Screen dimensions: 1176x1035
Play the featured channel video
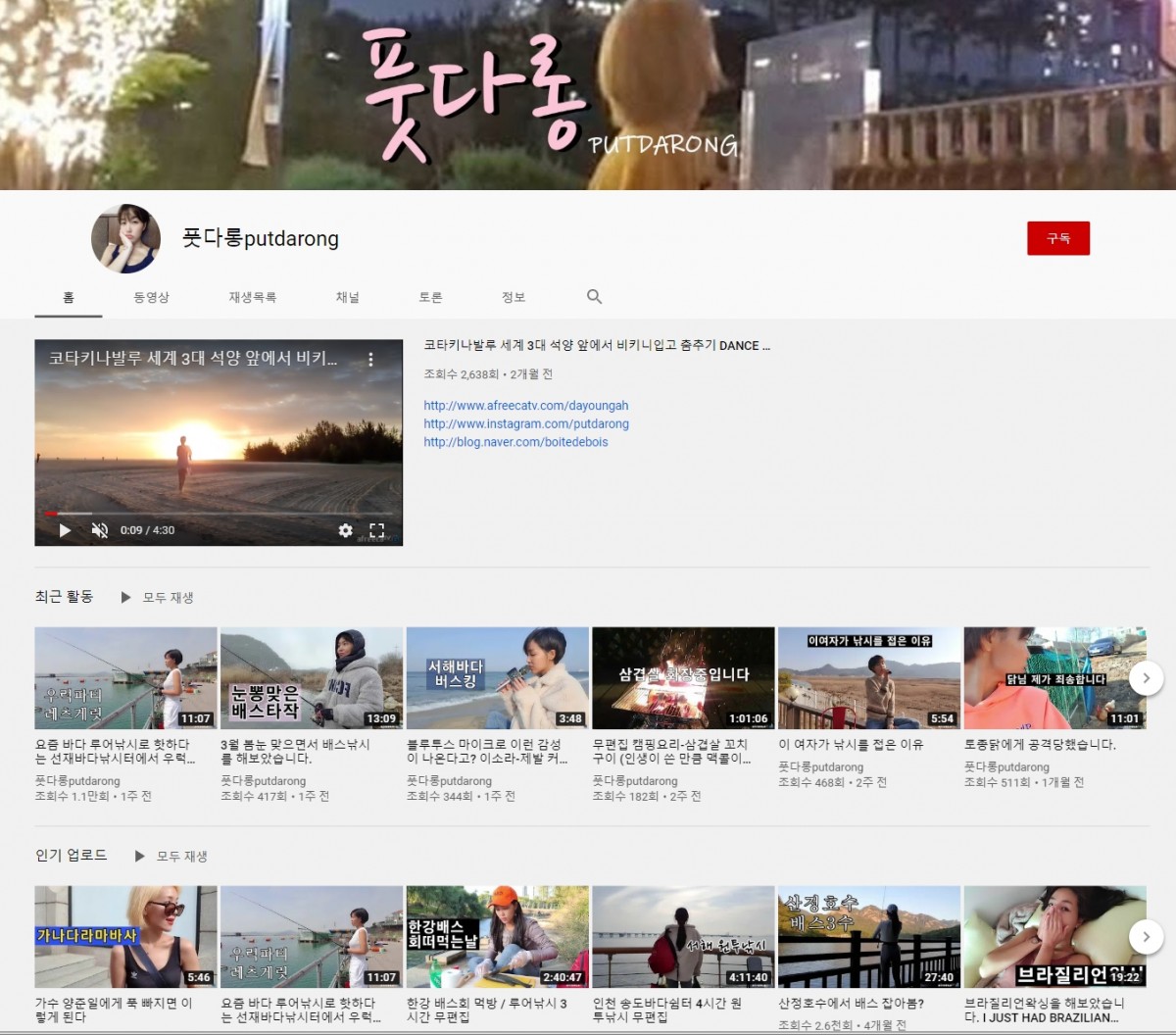click(65, 530)
